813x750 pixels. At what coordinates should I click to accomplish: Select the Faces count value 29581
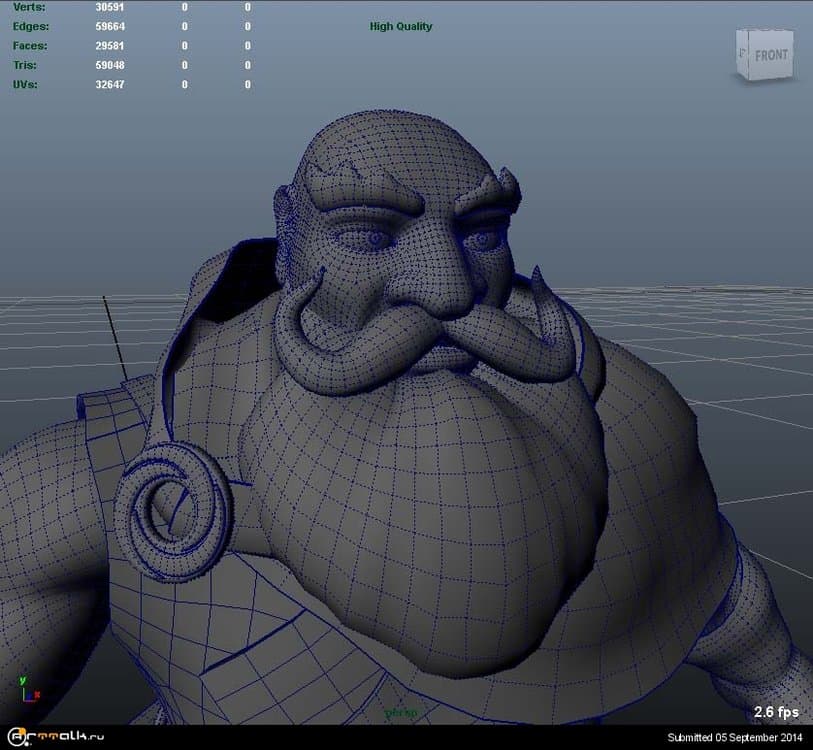(109, 46)
